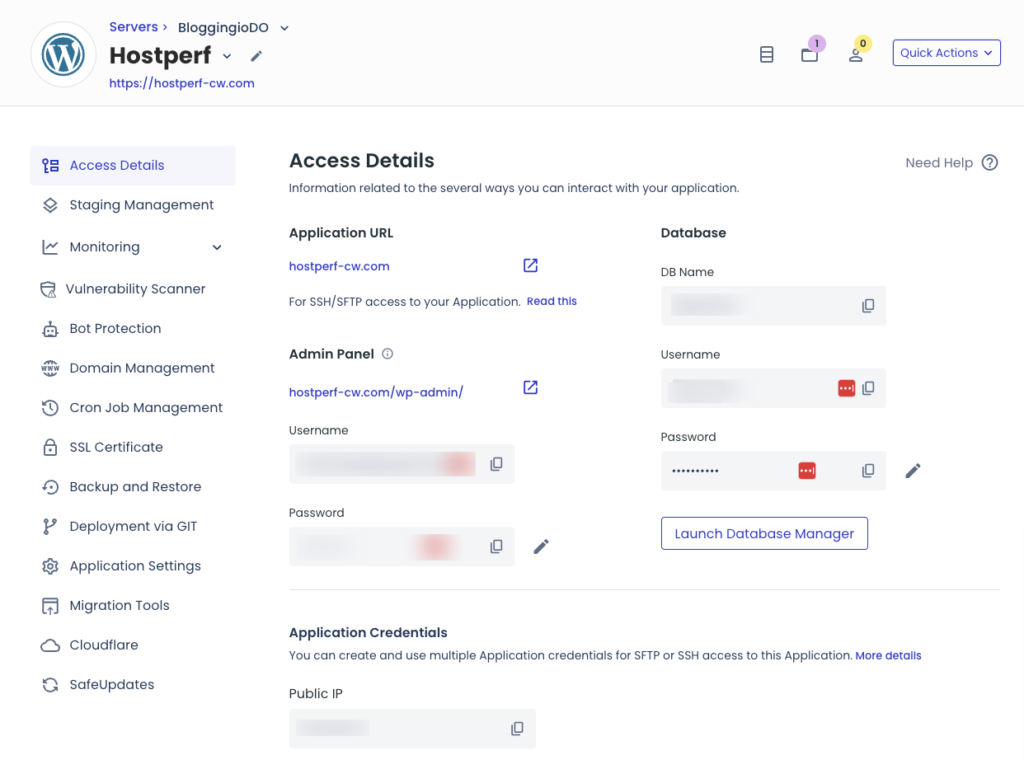The height and width of the screenshot is (760, 1024).
Task: Click the Domain Management www globe icon
Action: (x=50, y=368)
